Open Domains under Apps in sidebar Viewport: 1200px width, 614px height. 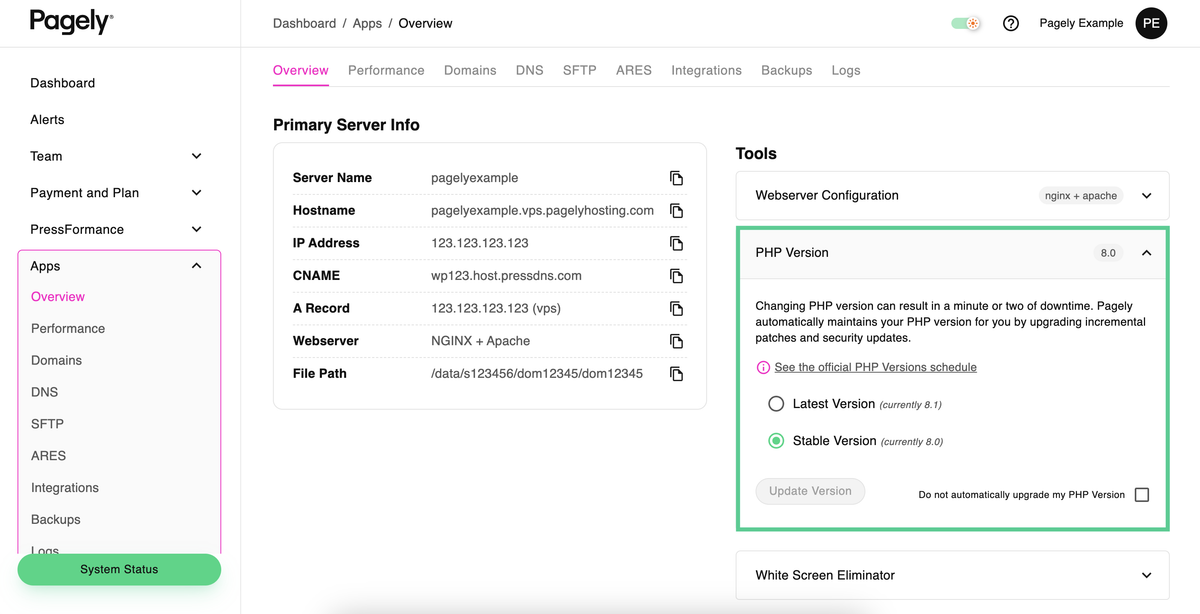pyautogui.click(x=56, y=361)
